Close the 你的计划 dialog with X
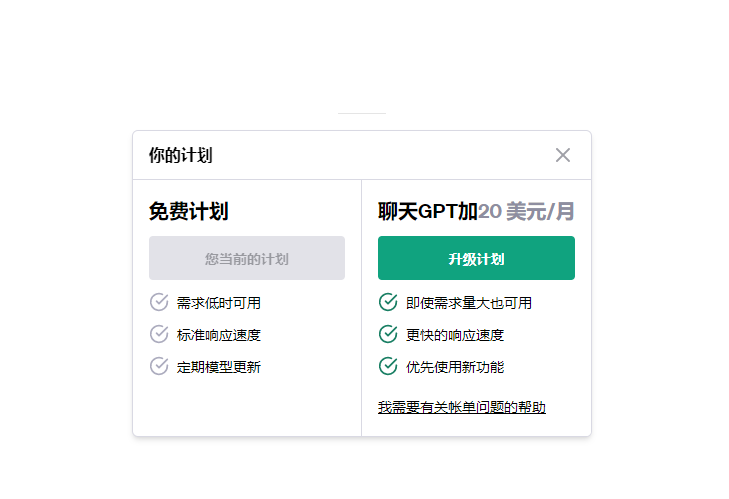 pyautogui.click(x=563, y=155)
